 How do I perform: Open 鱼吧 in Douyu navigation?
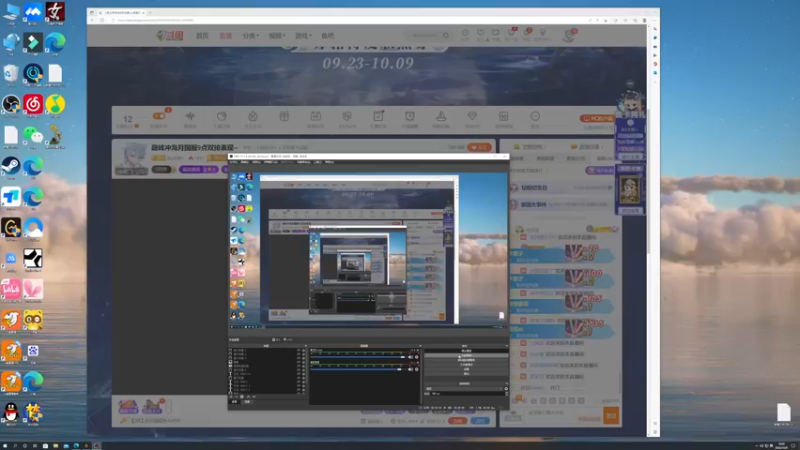(x=328, y=36)
